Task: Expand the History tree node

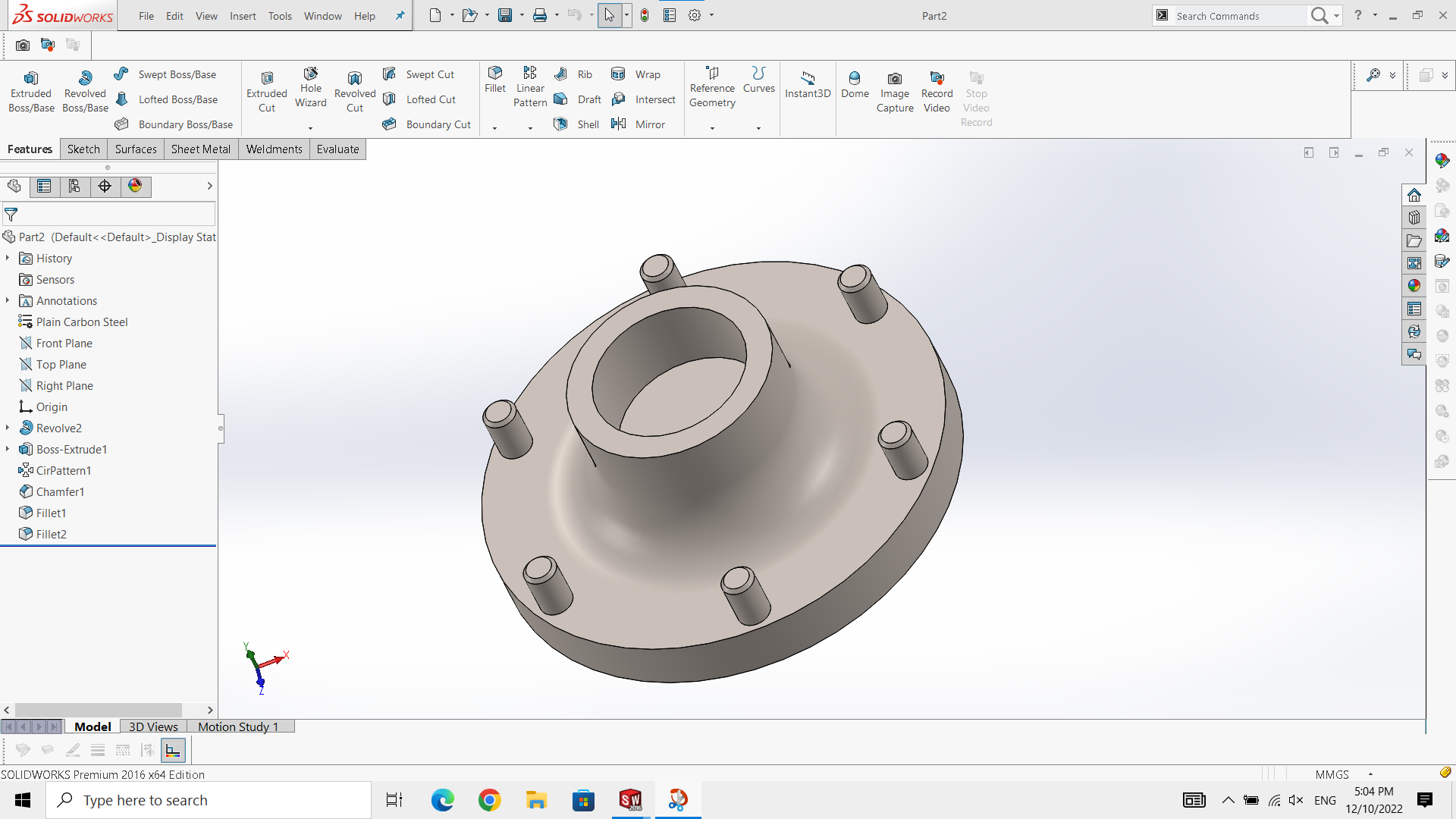Action: click(x=8, y=258)
